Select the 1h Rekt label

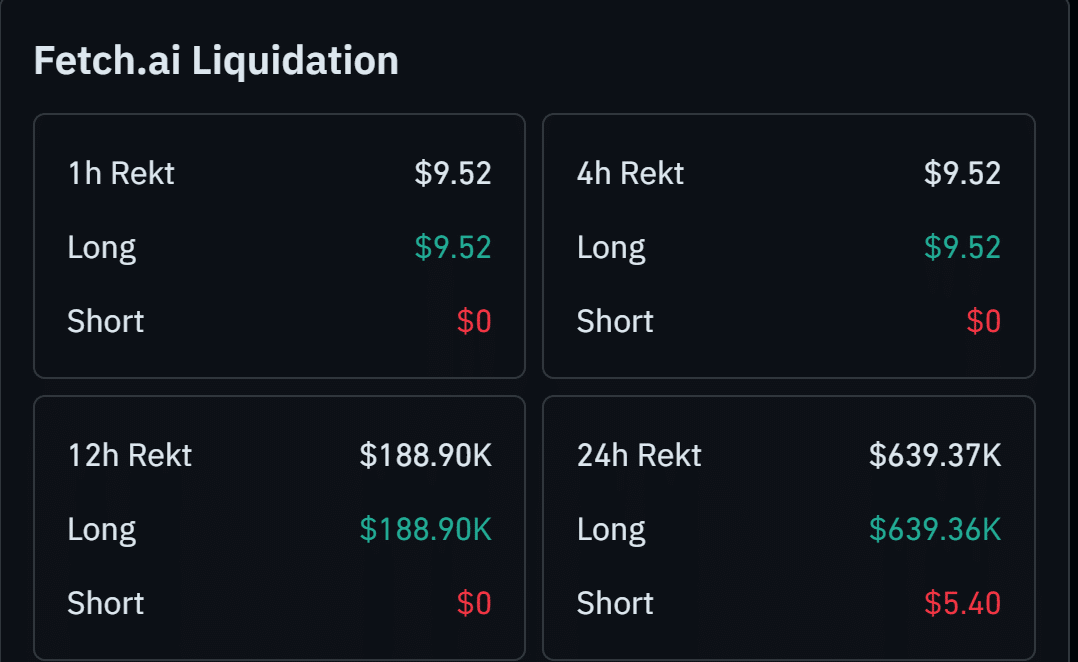(x=121, y=173)
